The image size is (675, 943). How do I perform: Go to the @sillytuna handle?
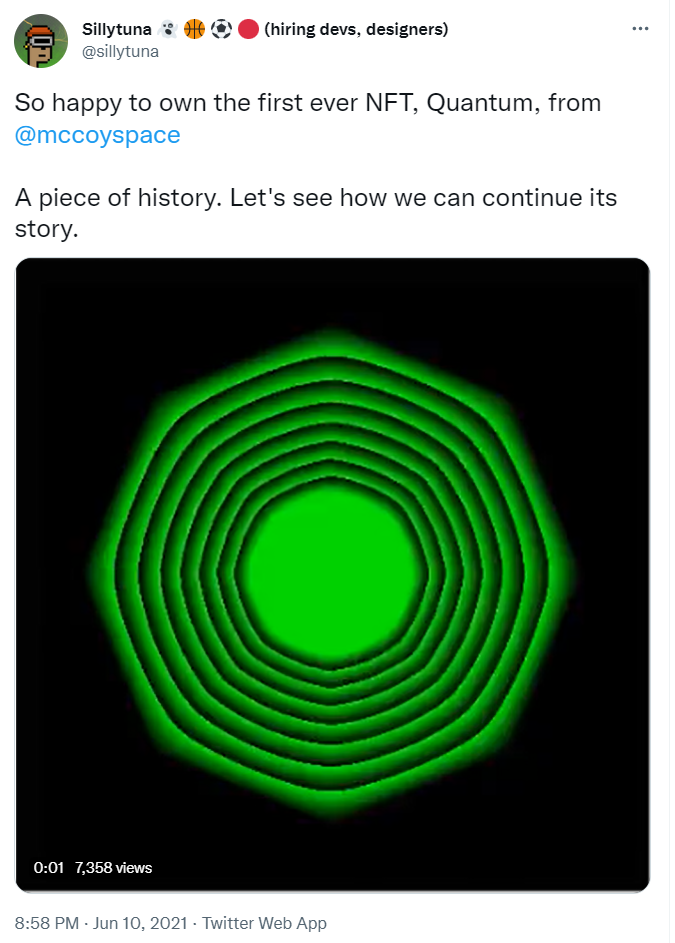coord(120,50)
